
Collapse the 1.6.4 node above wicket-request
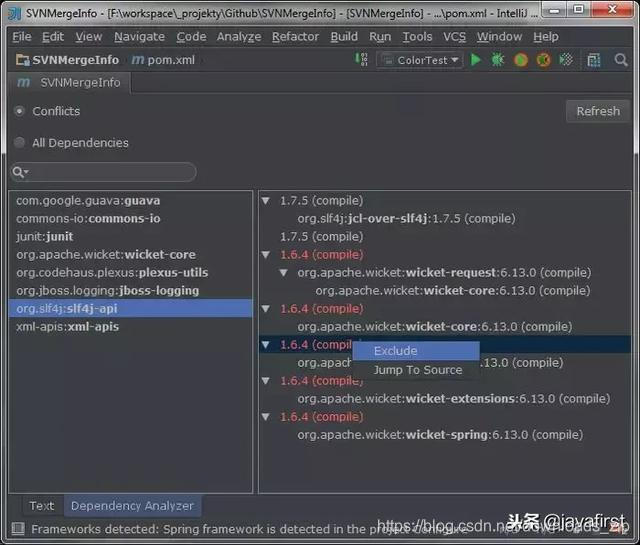click(x=266, y=255)
